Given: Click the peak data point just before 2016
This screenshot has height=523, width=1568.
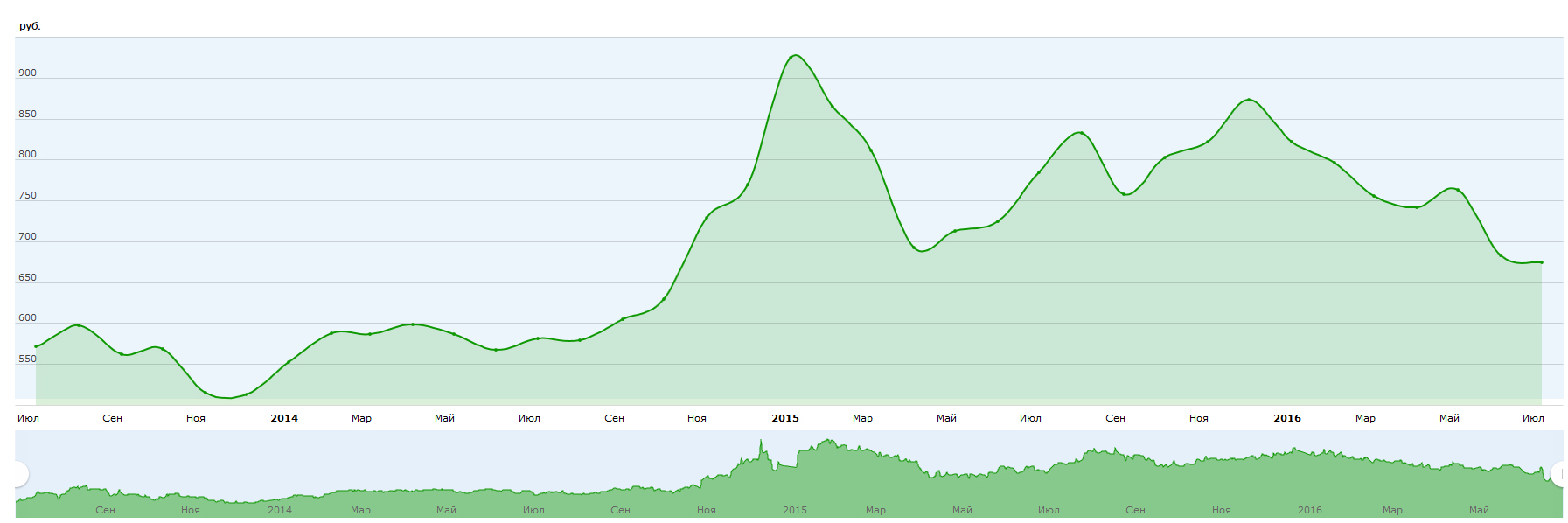Looking at the screenshot, I should pyautogui.click(x=1248, y=100).
